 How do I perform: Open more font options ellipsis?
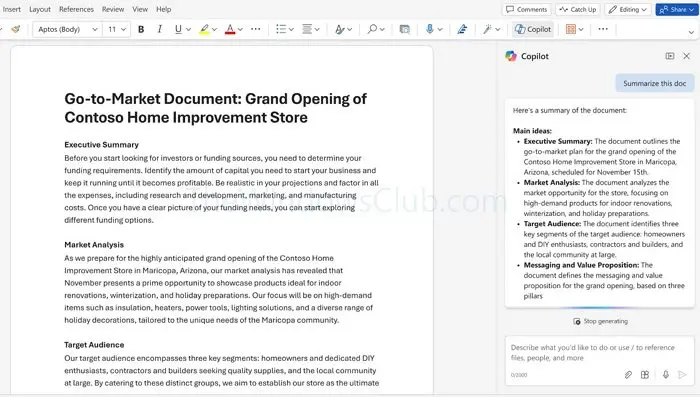256,29
